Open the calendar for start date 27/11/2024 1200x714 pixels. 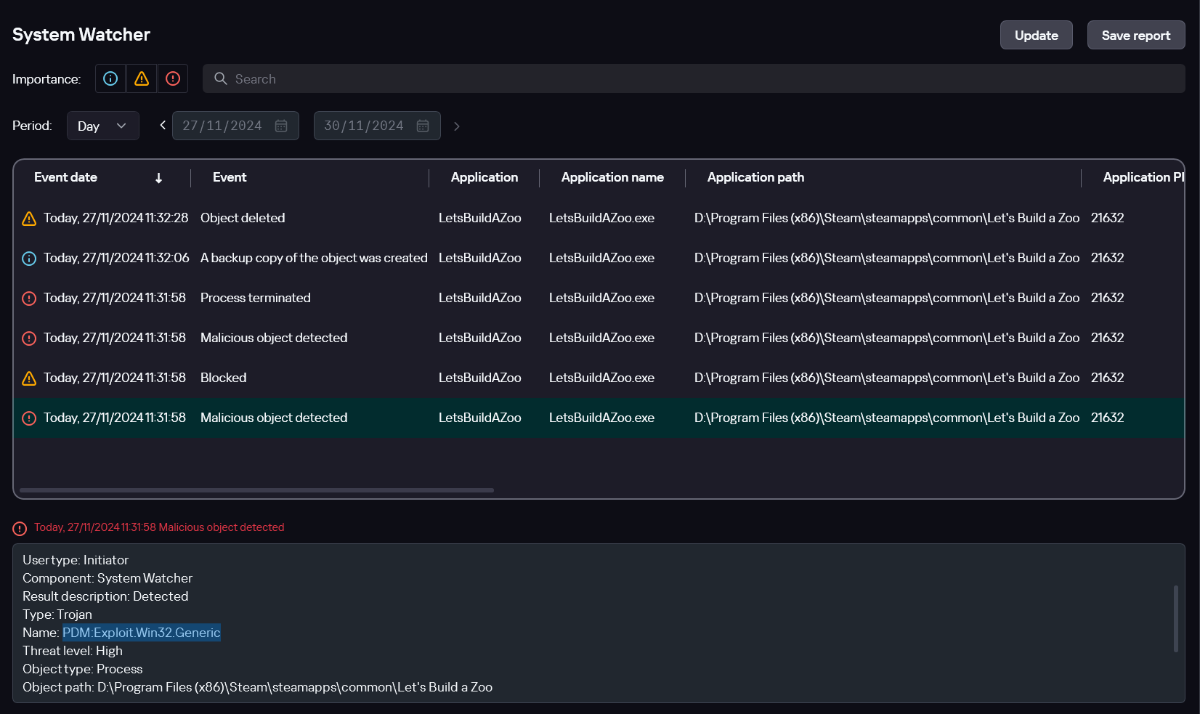coord(281,126)
